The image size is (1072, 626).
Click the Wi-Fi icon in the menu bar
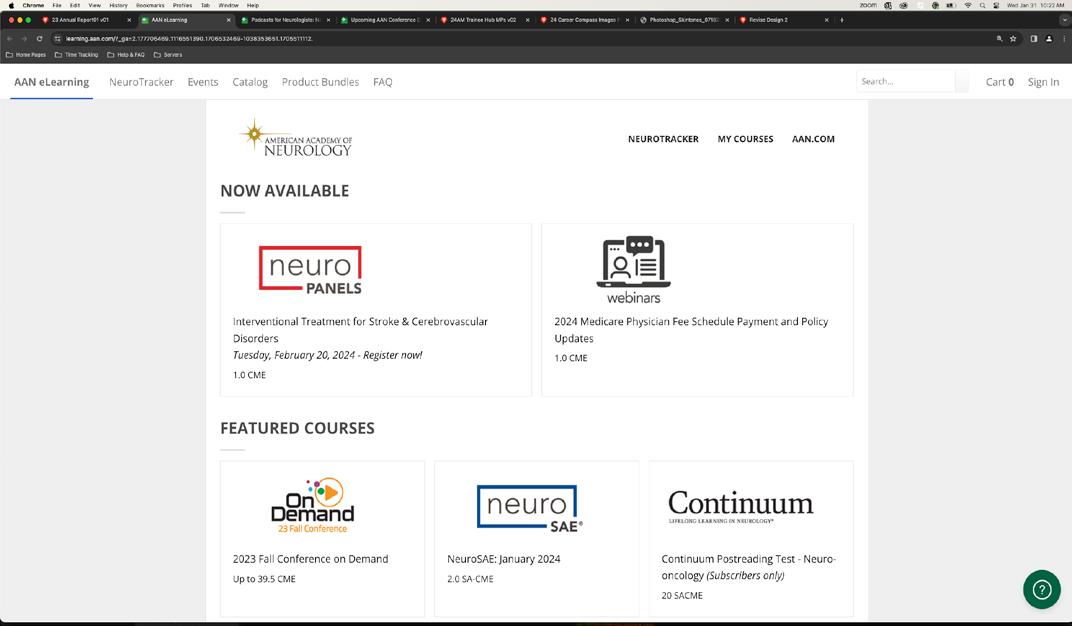[x=967, y=5]
